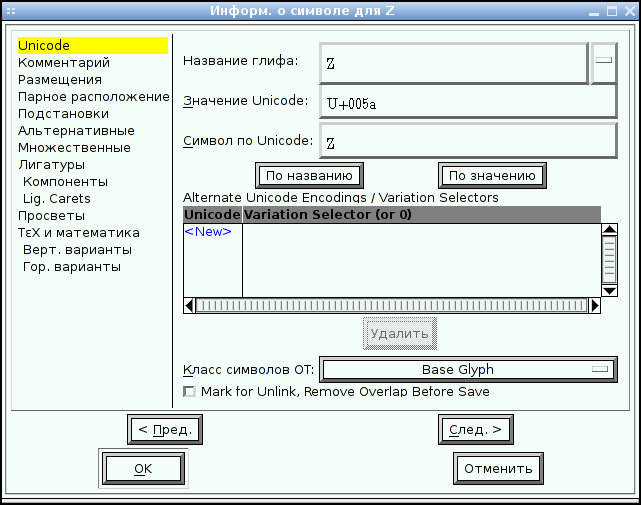The height and width of the screenshot is (505, 641).
Task: Open the window menu icon in title bar
Action: click(x=11, y=11)
